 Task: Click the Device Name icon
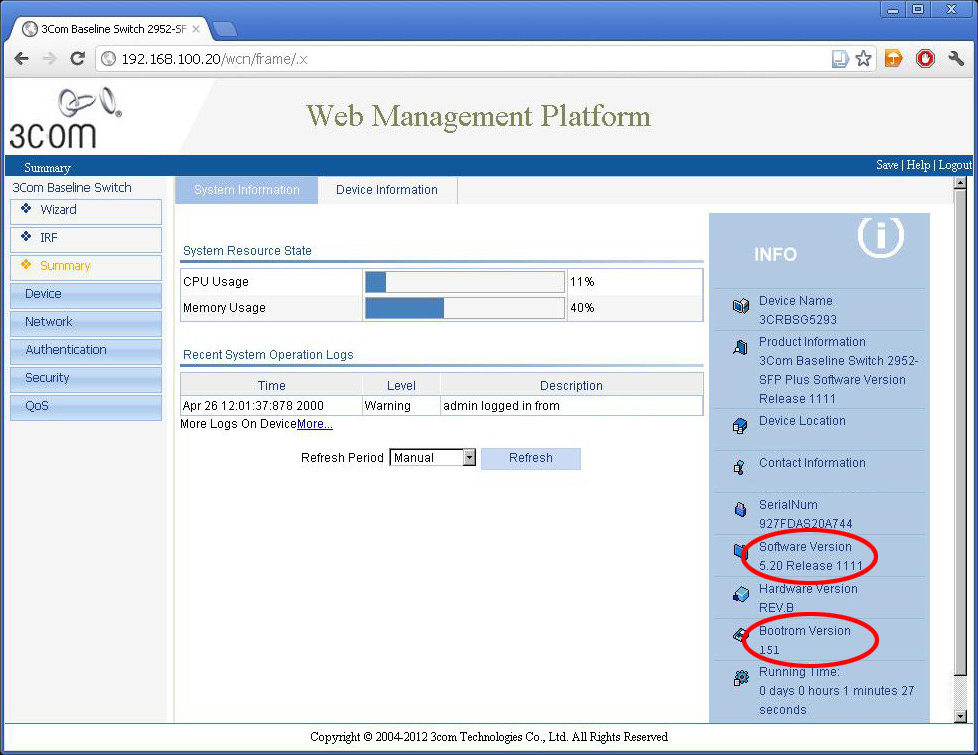(x=740, y=306)
